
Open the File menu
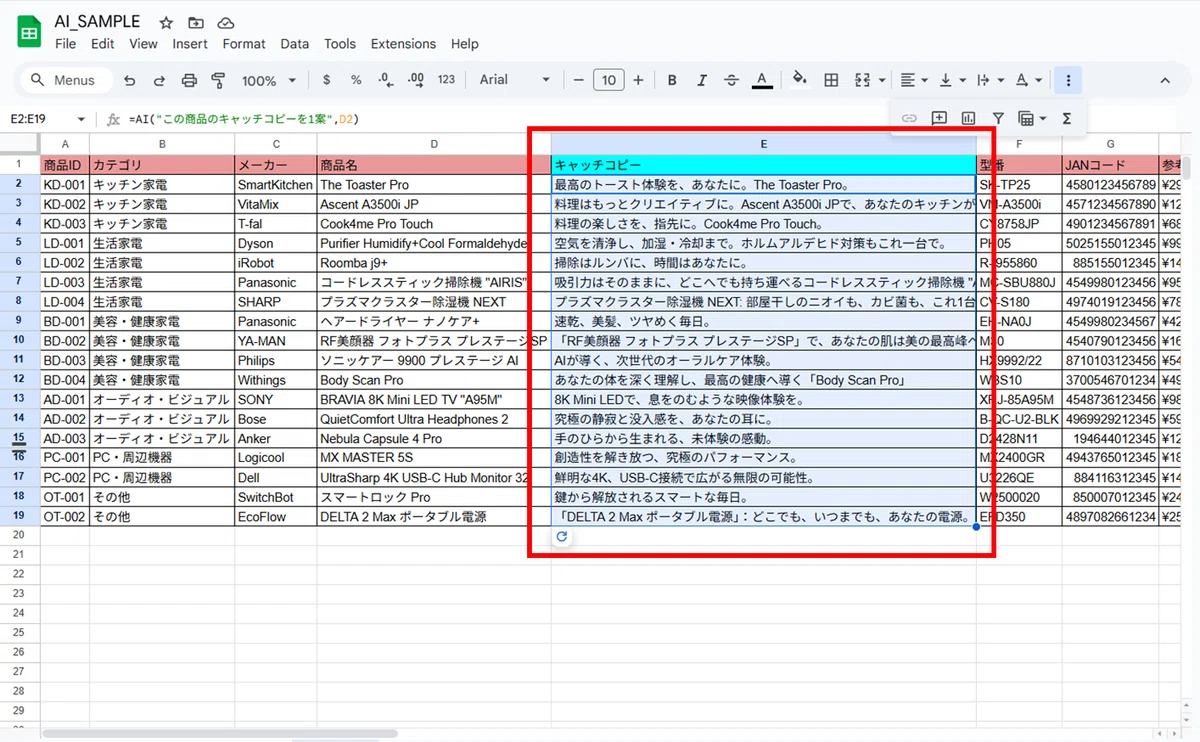(66, 44)
